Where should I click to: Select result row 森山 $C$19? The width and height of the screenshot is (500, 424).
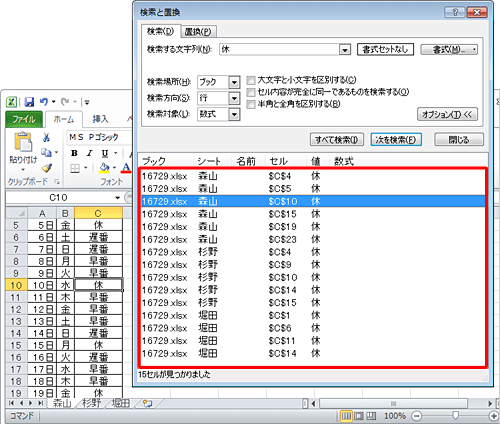313,227
